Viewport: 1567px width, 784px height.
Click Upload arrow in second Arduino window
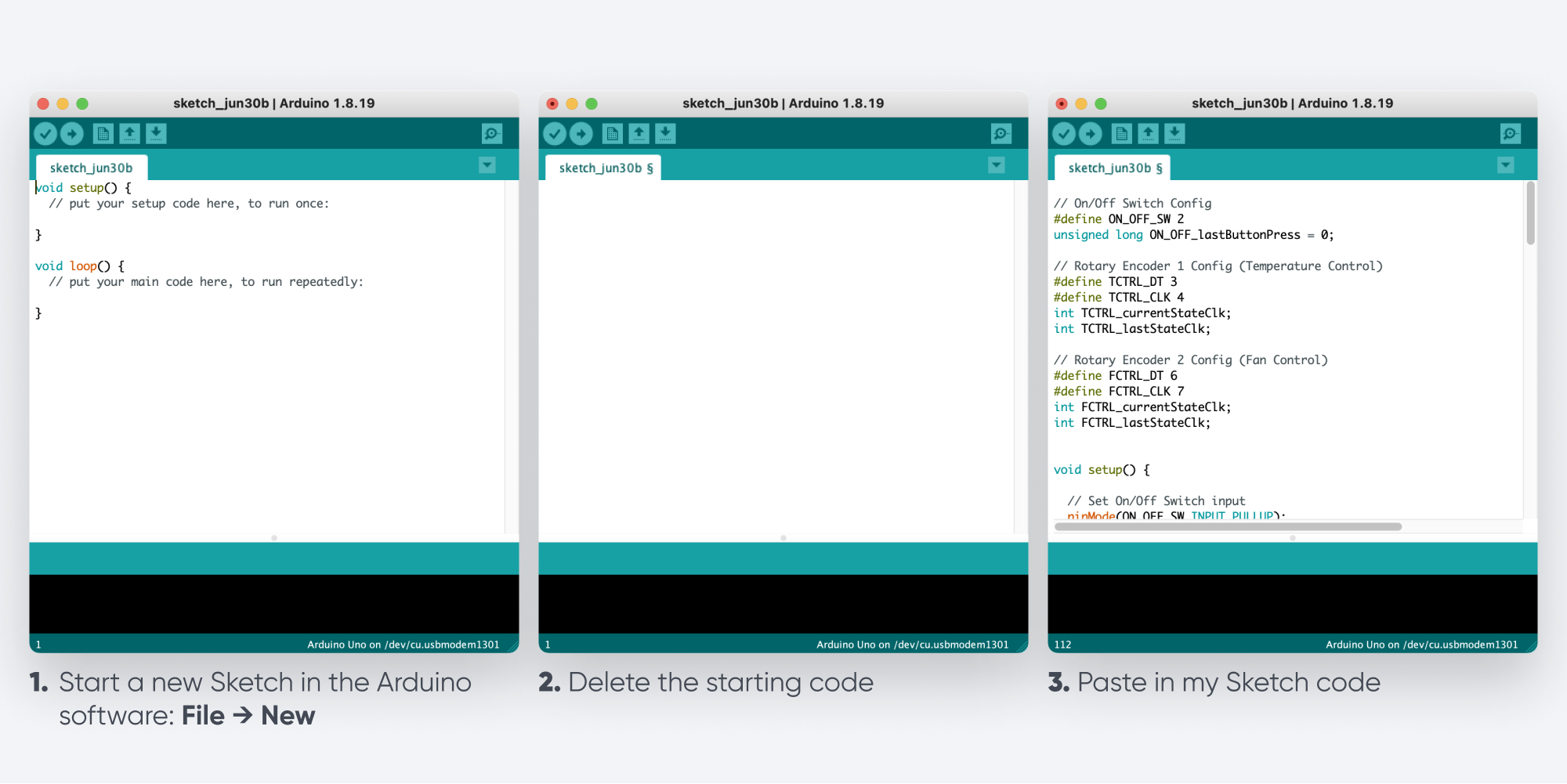(x=581, y=134)
